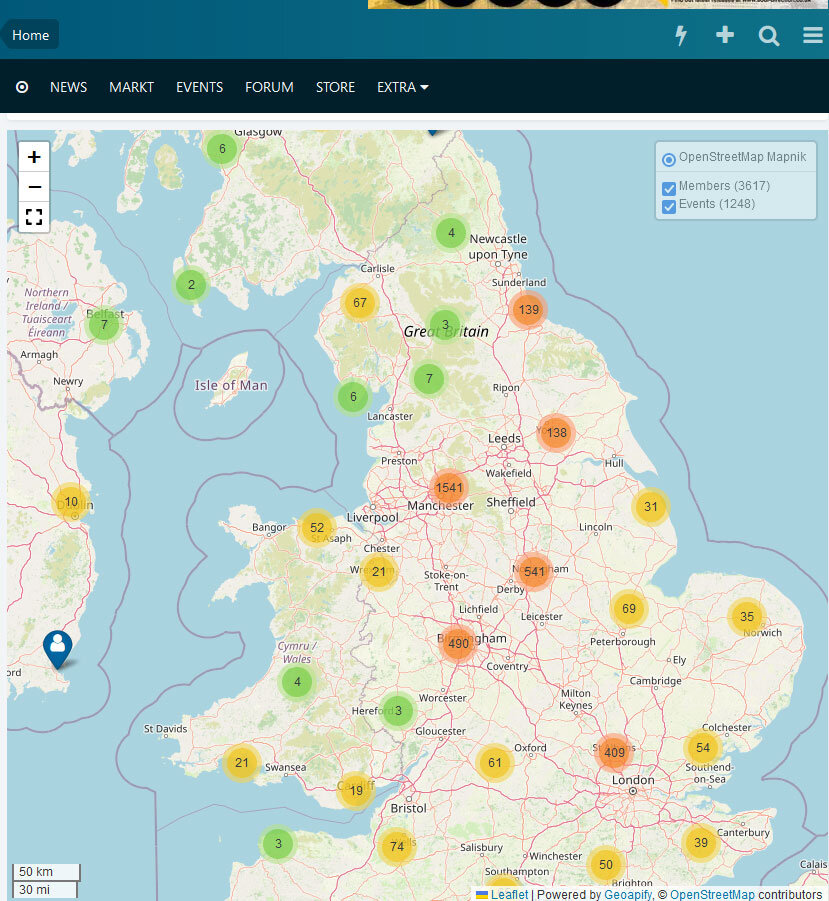Click the Great Britain map label

446,332
